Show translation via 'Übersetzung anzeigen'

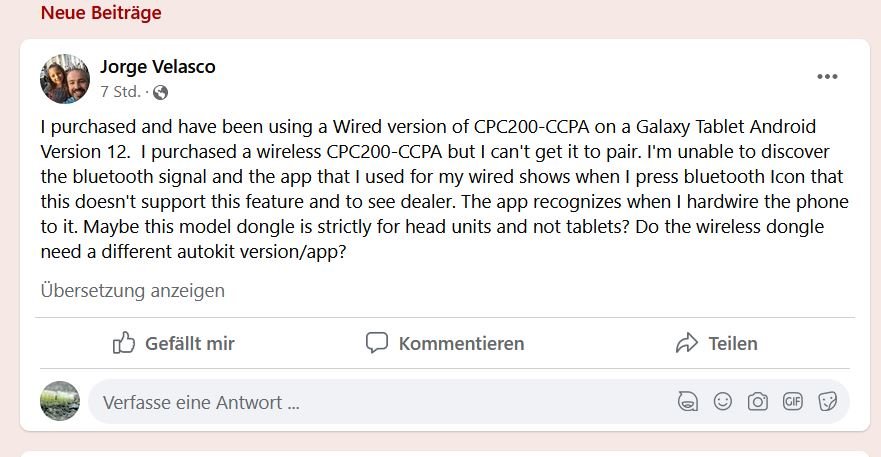133,291
